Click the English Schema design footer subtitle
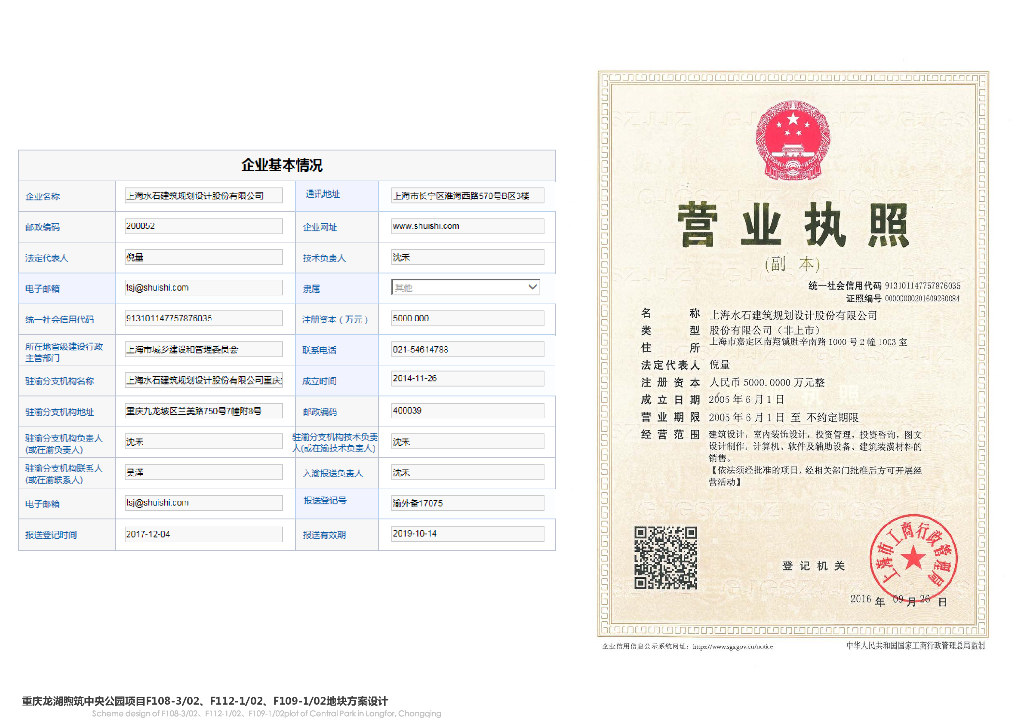Image resolution: width=1024 pixels, height=724 pixels. [266, 714]
